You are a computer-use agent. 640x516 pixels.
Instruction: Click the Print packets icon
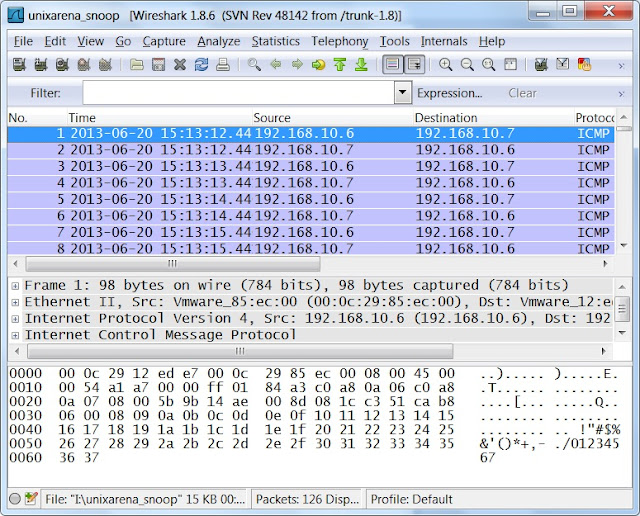(223, 64)
